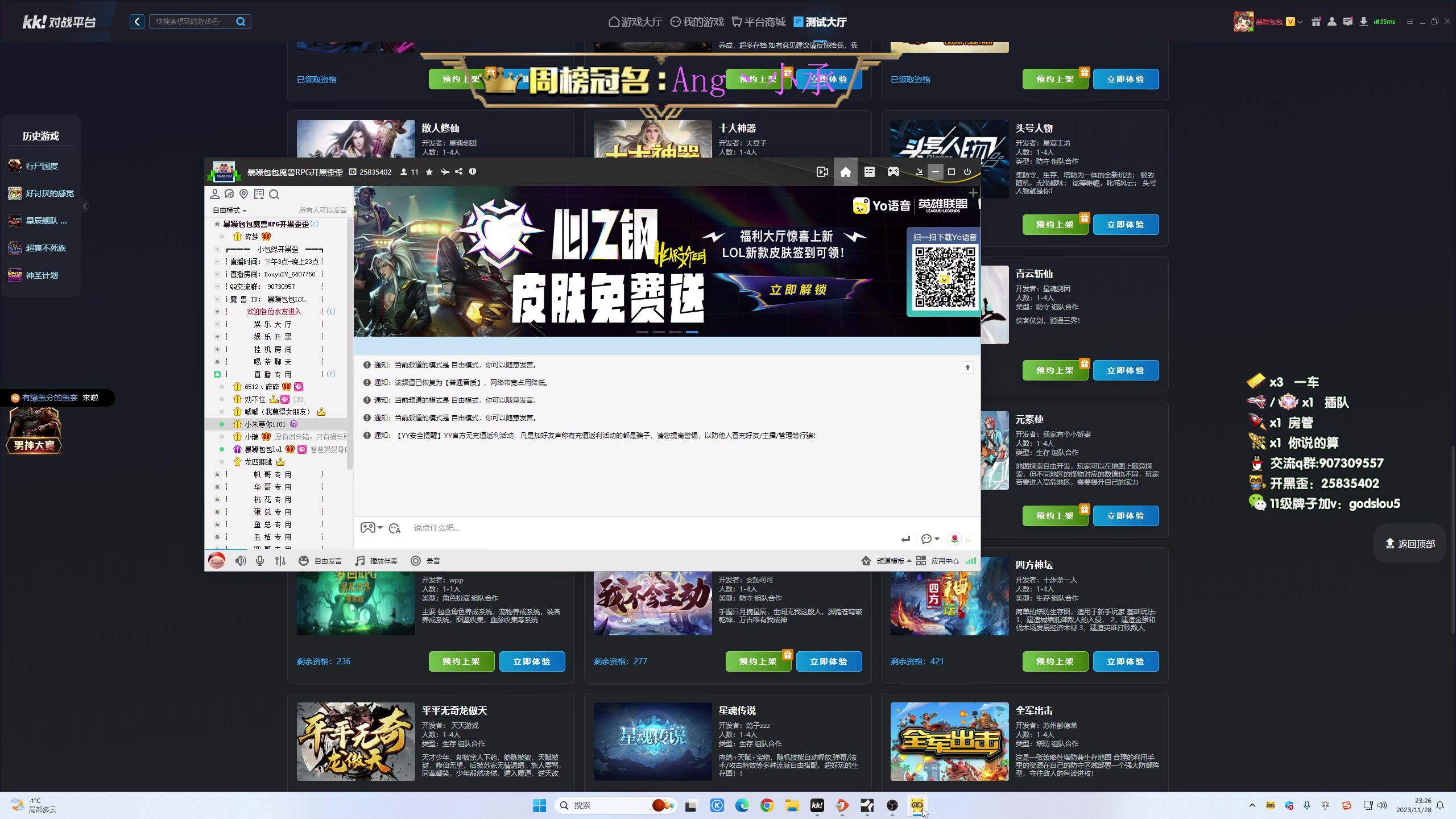Click the locate-me pin icon
Screen dimensions: 1456x819
[x=244, y=195]
